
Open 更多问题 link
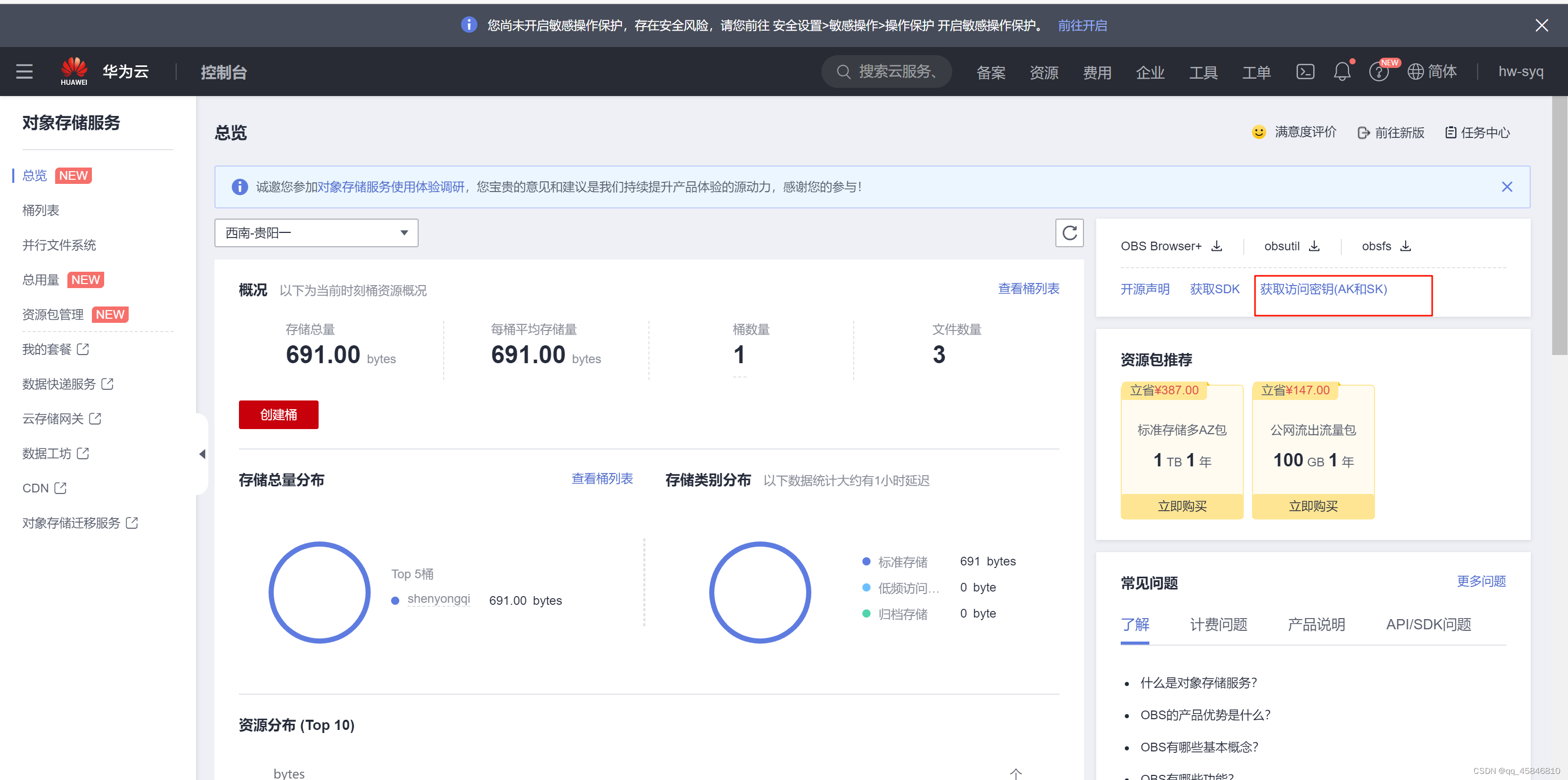pyautogui.click(x=1481, y=581)
